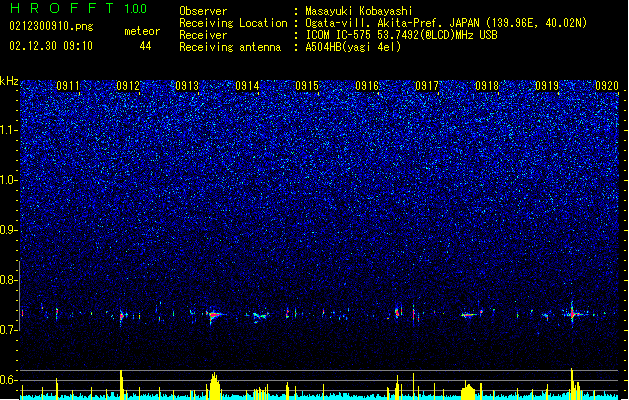Click the 'Receiving antenna' field label
This screenshot has height=400, width=629.
230,47
